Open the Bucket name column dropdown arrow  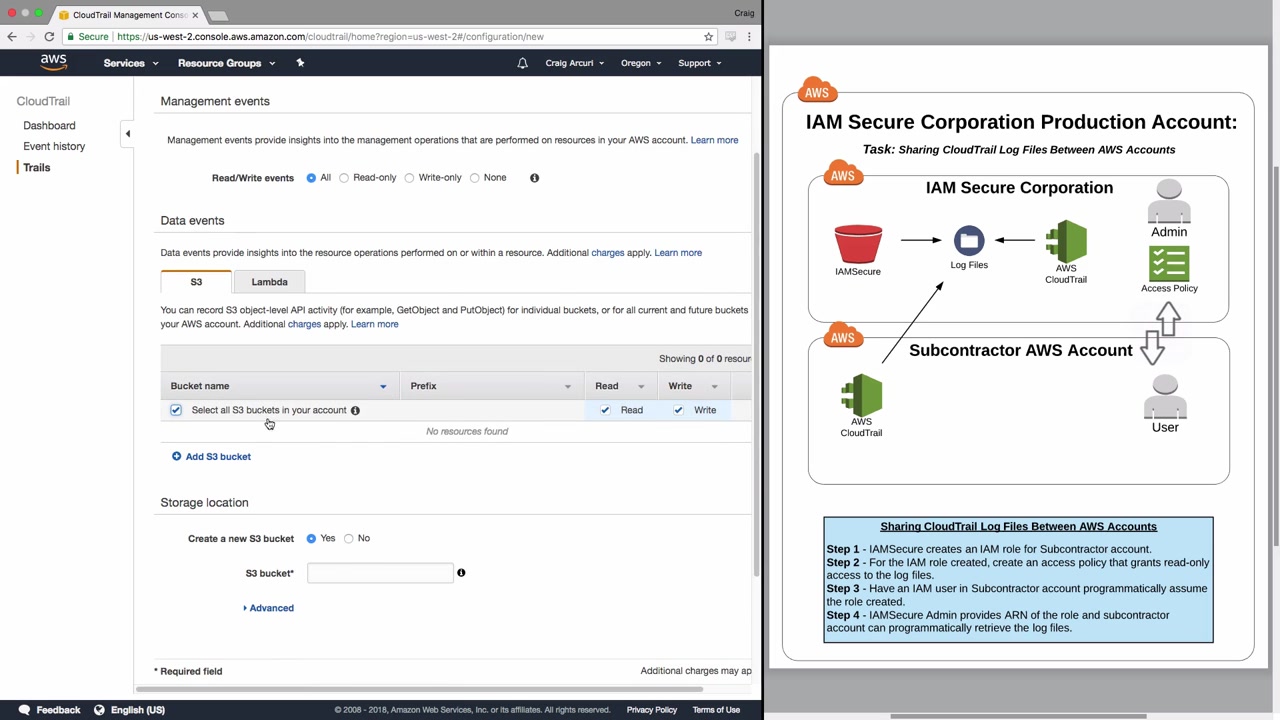[382, 387]
